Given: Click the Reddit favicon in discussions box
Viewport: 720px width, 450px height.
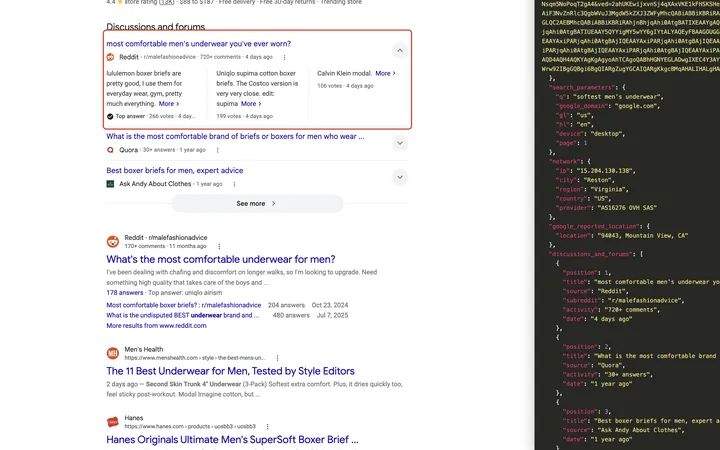Looking at the screenshot, I should 110,57.
